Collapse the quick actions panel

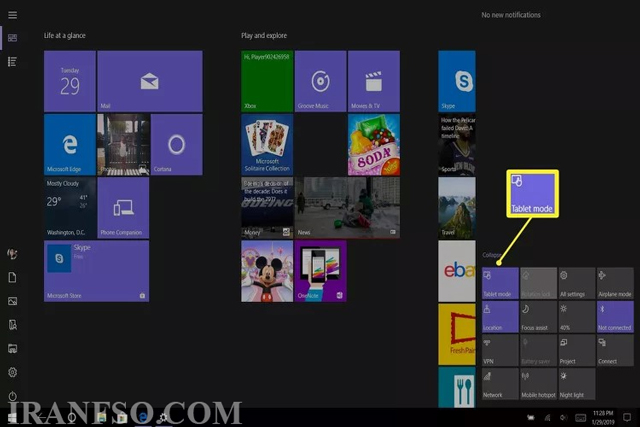click(491, 255)
